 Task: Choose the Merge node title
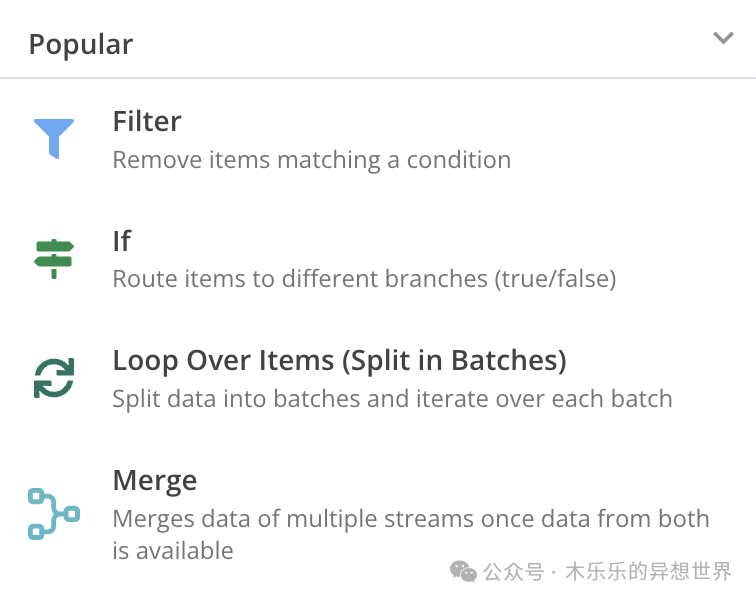[155, 481]
